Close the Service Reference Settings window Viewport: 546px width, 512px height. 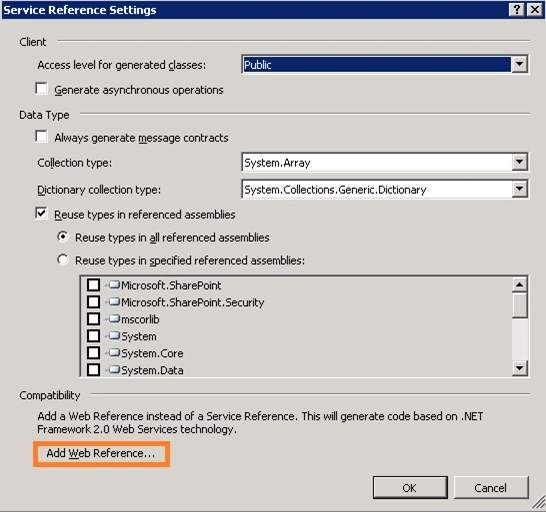point(535,10)
